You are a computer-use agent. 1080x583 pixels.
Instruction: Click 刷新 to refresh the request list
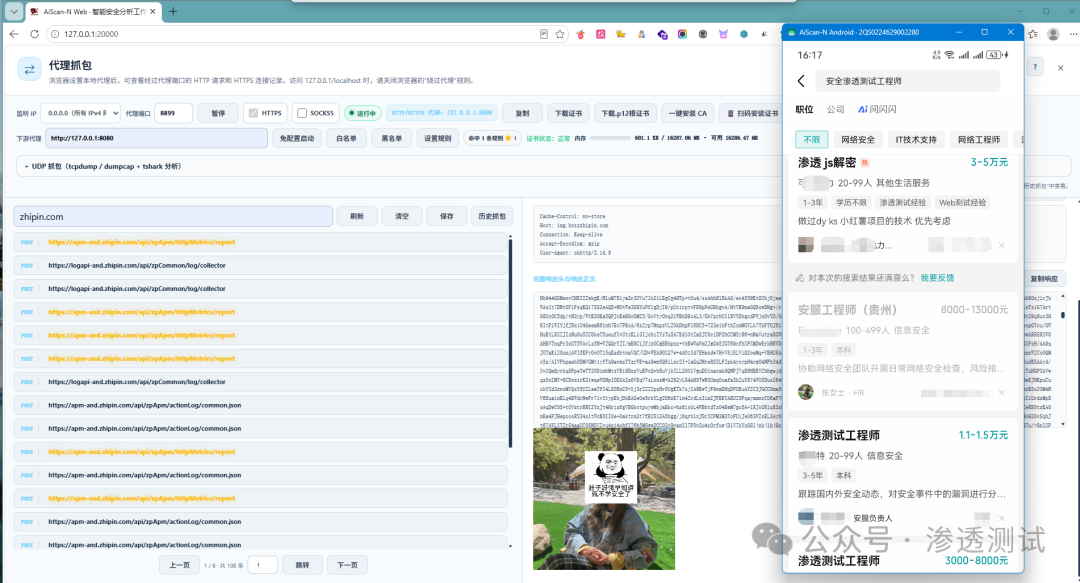coord(357,216)
